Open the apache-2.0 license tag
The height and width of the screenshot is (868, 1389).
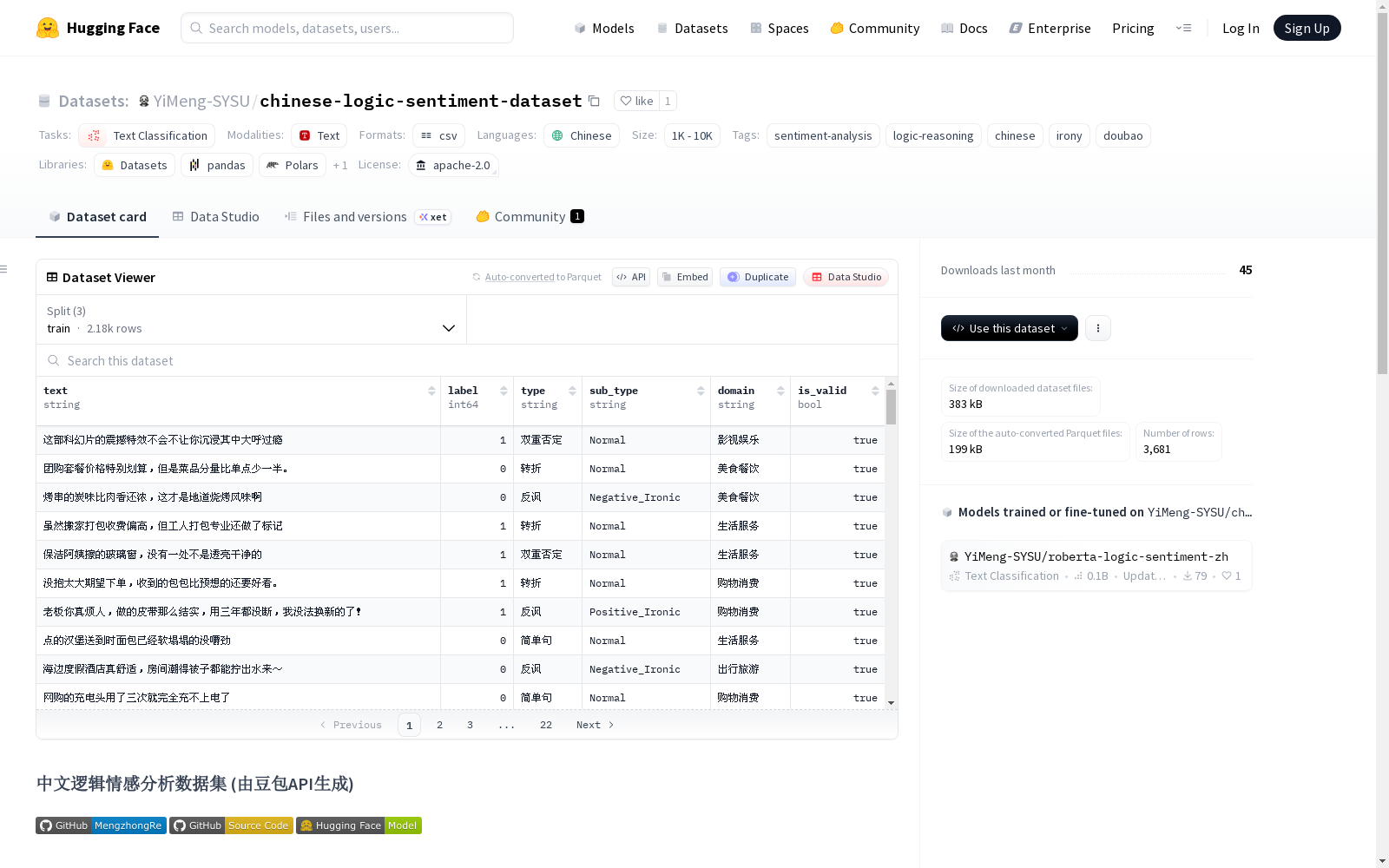click(453, 165)
